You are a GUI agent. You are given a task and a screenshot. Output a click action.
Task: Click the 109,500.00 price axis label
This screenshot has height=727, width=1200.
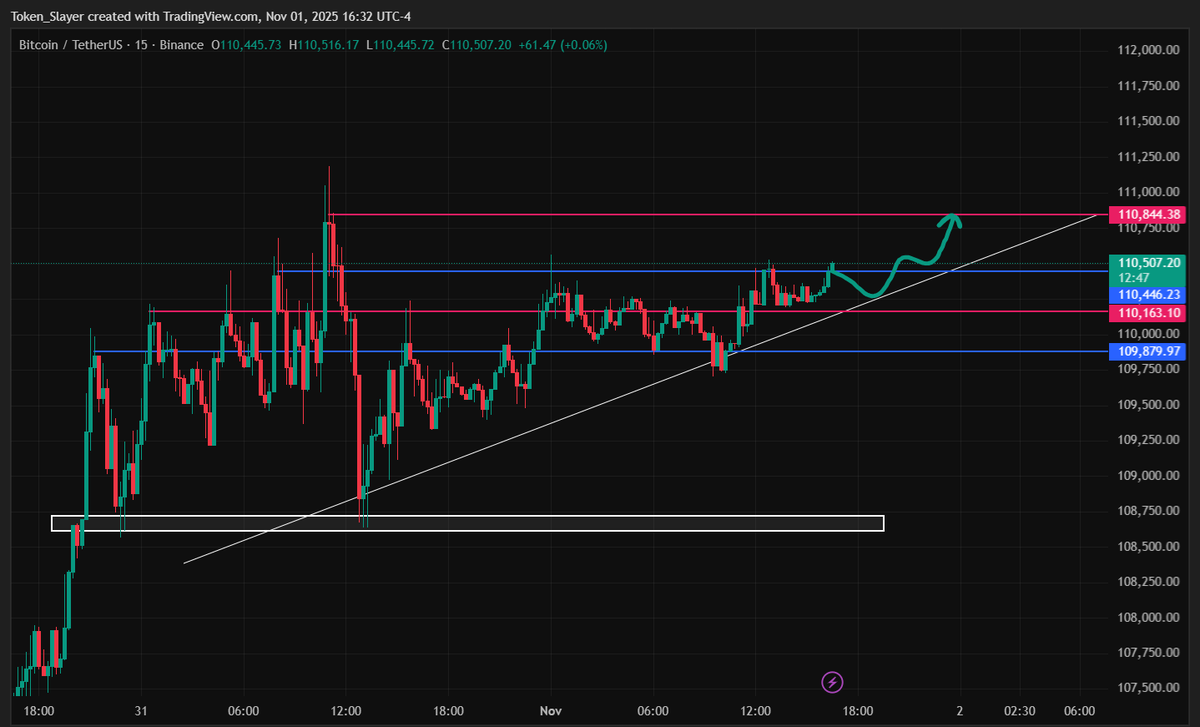(x=1150, y=405)
